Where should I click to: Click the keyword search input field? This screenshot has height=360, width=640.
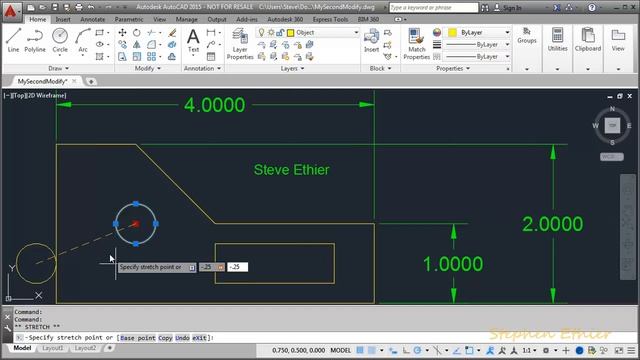click(x=433, y=8)
